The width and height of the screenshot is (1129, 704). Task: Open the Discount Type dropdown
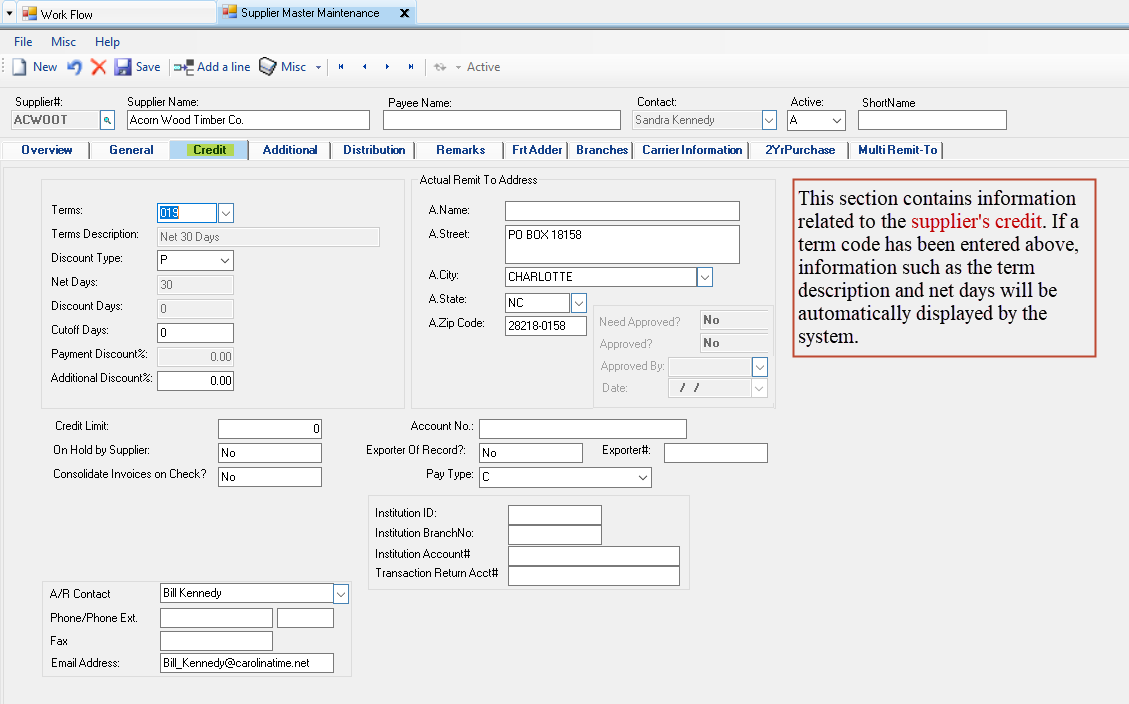[x=224, y=260]
